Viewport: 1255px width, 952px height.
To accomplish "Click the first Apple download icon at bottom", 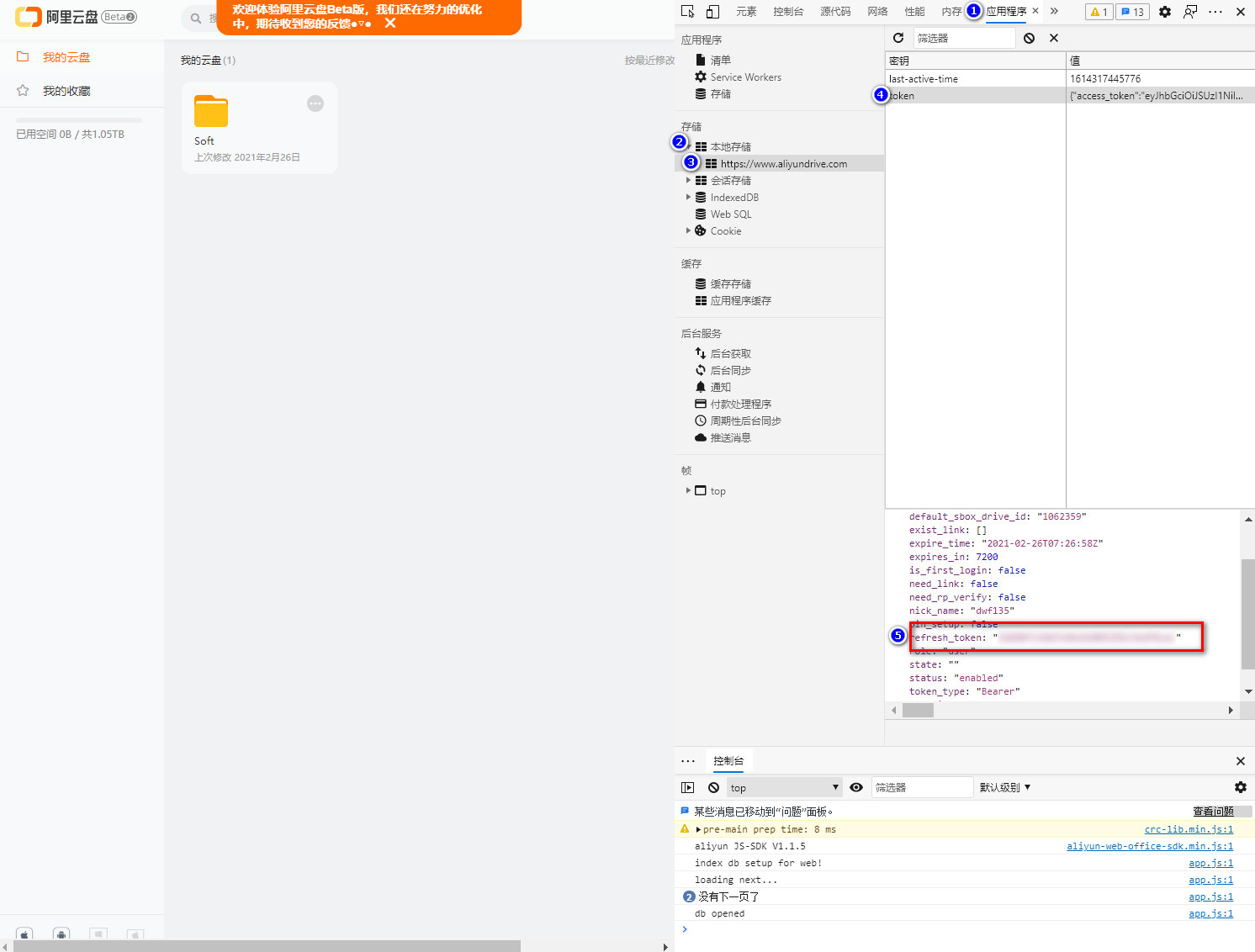I will click(24, 933).
